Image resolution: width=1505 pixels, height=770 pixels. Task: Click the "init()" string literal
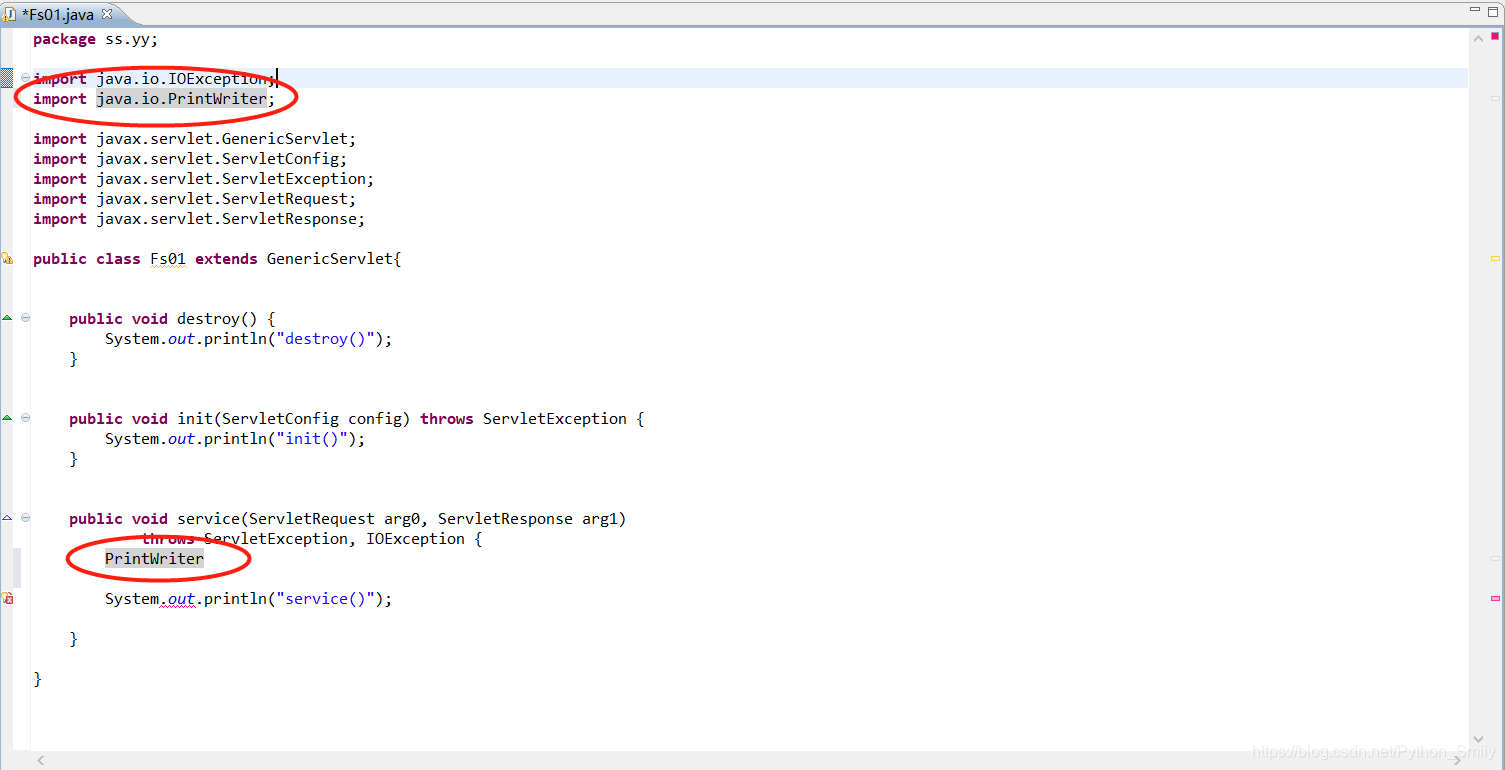point(312,439)
